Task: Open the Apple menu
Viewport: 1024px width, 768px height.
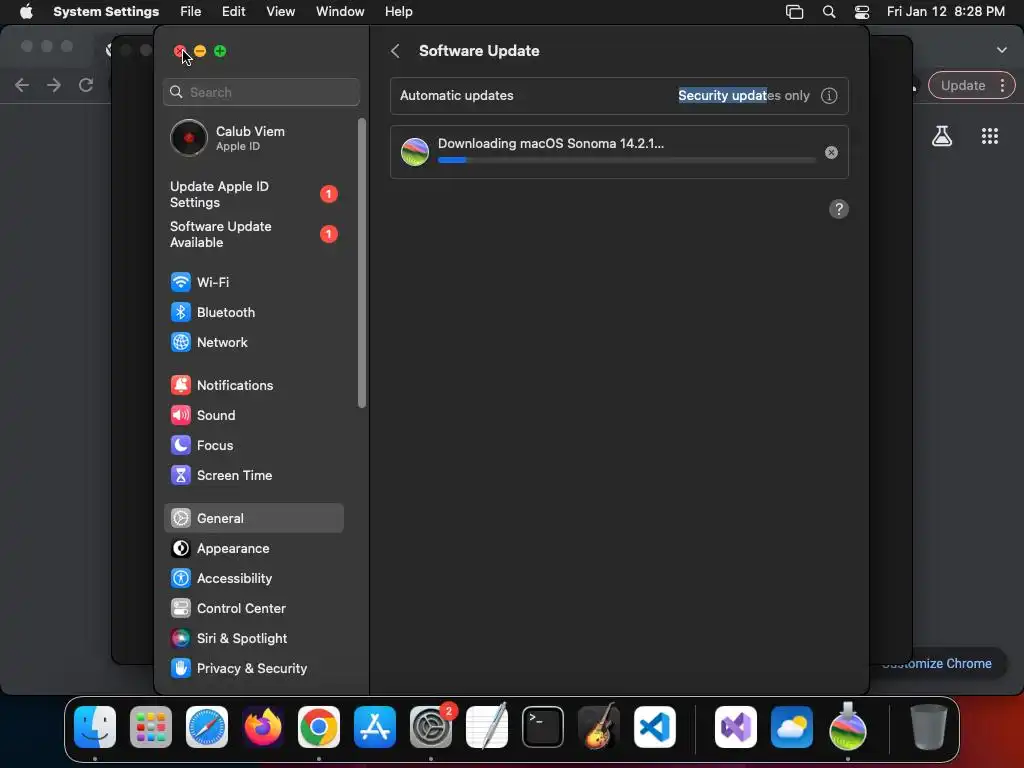Action: 26,12
